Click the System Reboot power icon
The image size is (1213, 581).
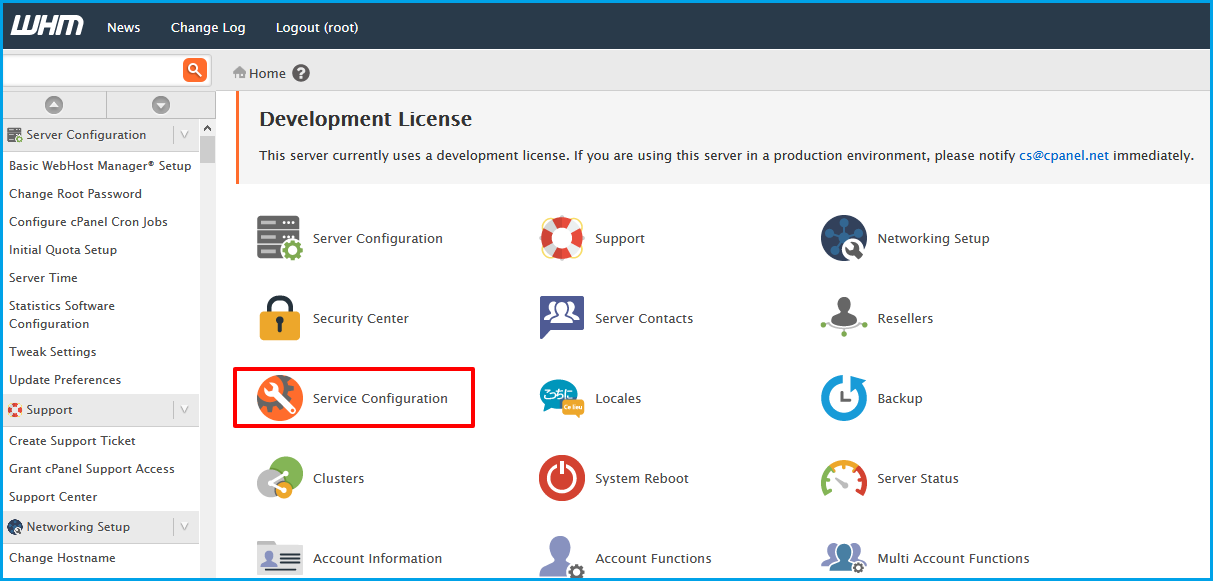[x=561, y=477]
